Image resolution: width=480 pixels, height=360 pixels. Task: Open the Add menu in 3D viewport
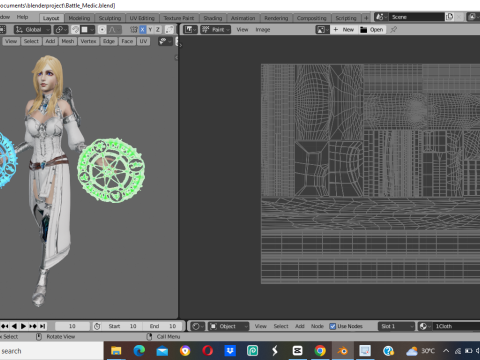tap(50, 41)
